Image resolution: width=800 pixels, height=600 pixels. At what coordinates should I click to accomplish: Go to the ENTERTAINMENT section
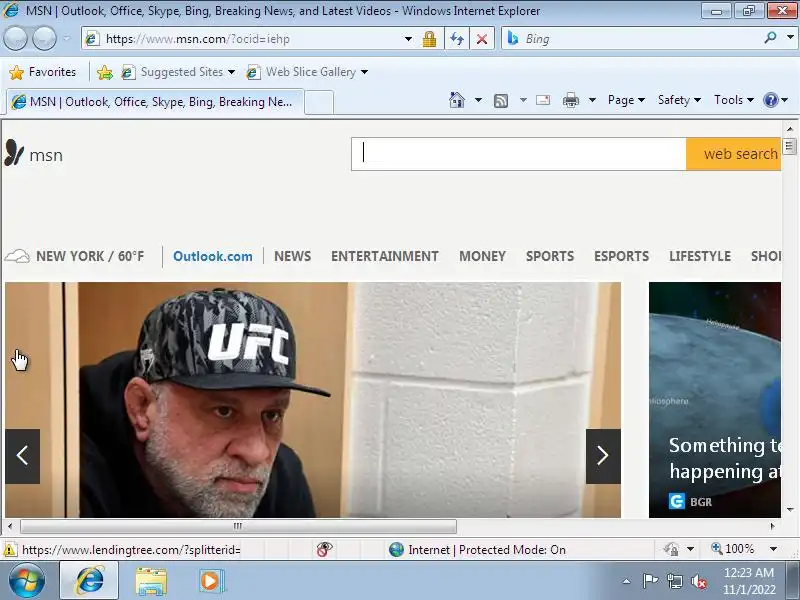(385, 256)
